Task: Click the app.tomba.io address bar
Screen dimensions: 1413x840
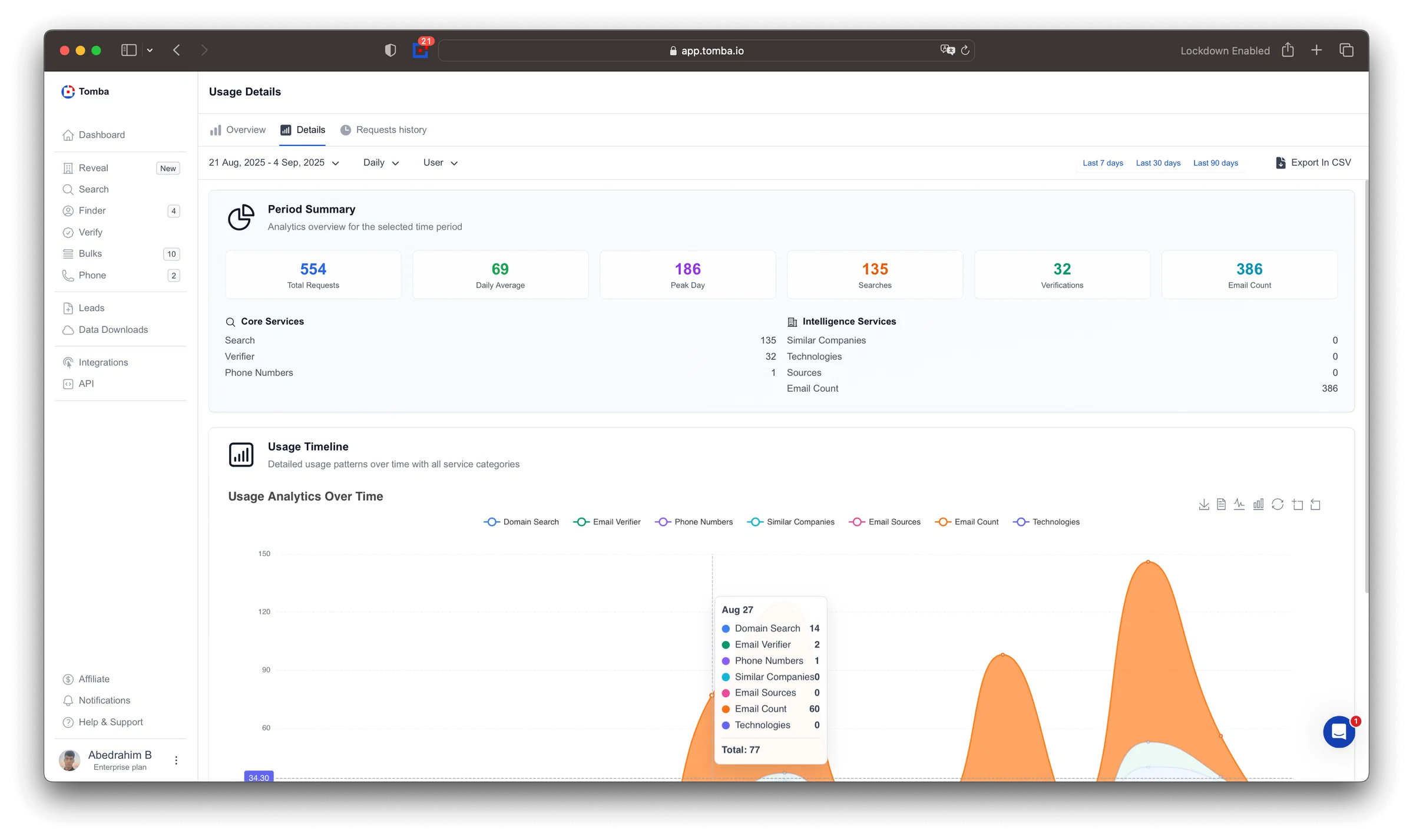Action: pyautogui.click(x=706, y=51)
